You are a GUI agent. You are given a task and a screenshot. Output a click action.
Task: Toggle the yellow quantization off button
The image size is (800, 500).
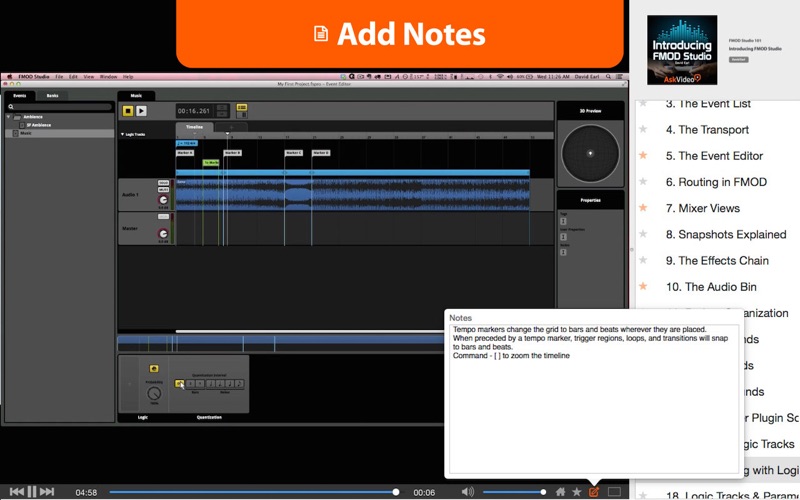tap(180, 384)
